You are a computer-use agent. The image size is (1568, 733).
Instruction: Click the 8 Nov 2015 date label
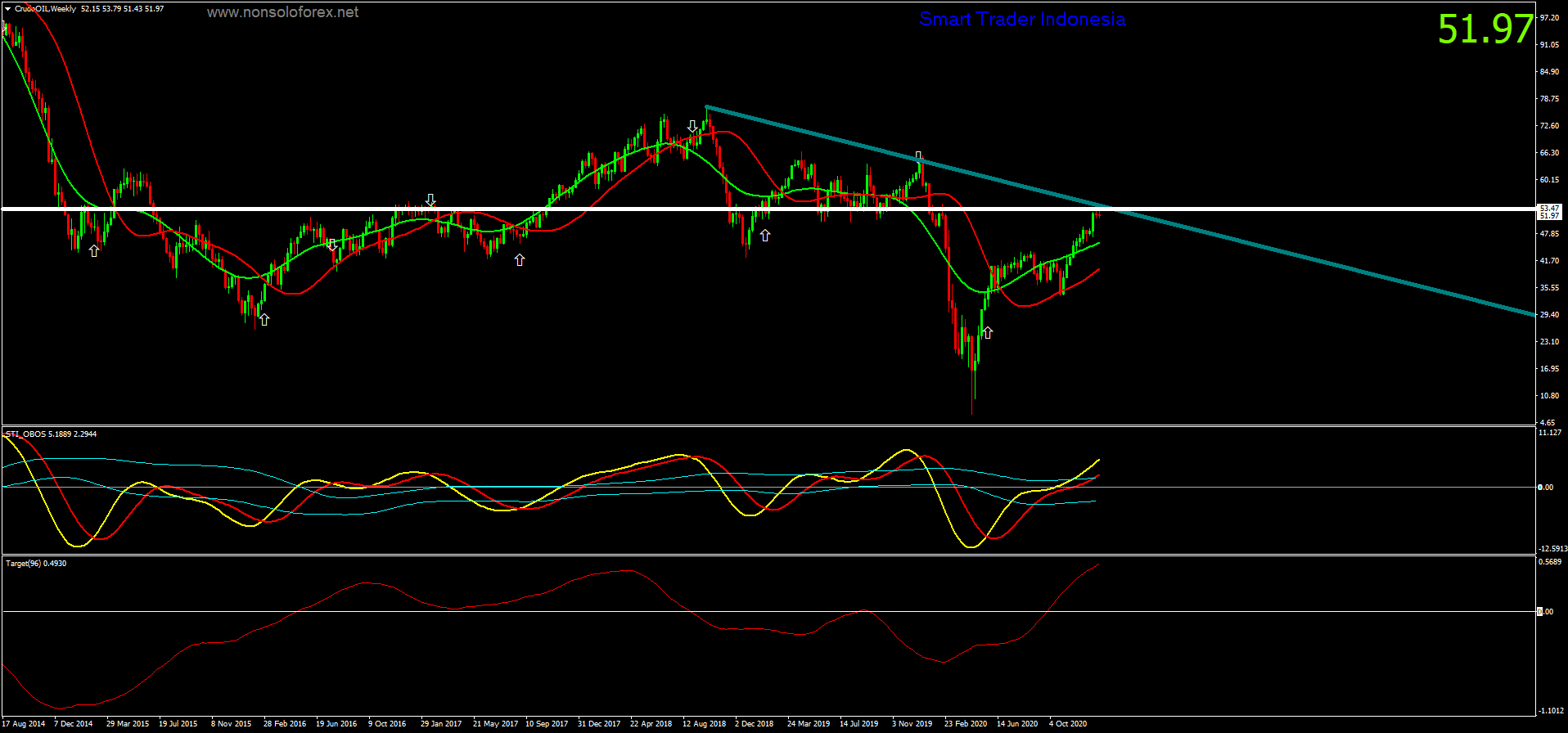[x=232, y=724]
